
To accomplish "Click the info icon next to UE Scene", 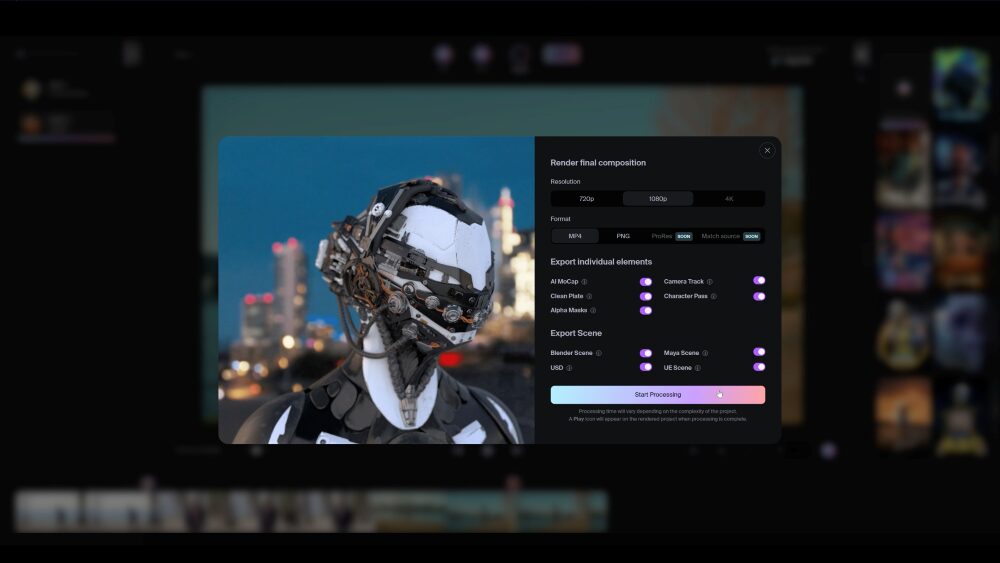I will [x=698, y=368].
